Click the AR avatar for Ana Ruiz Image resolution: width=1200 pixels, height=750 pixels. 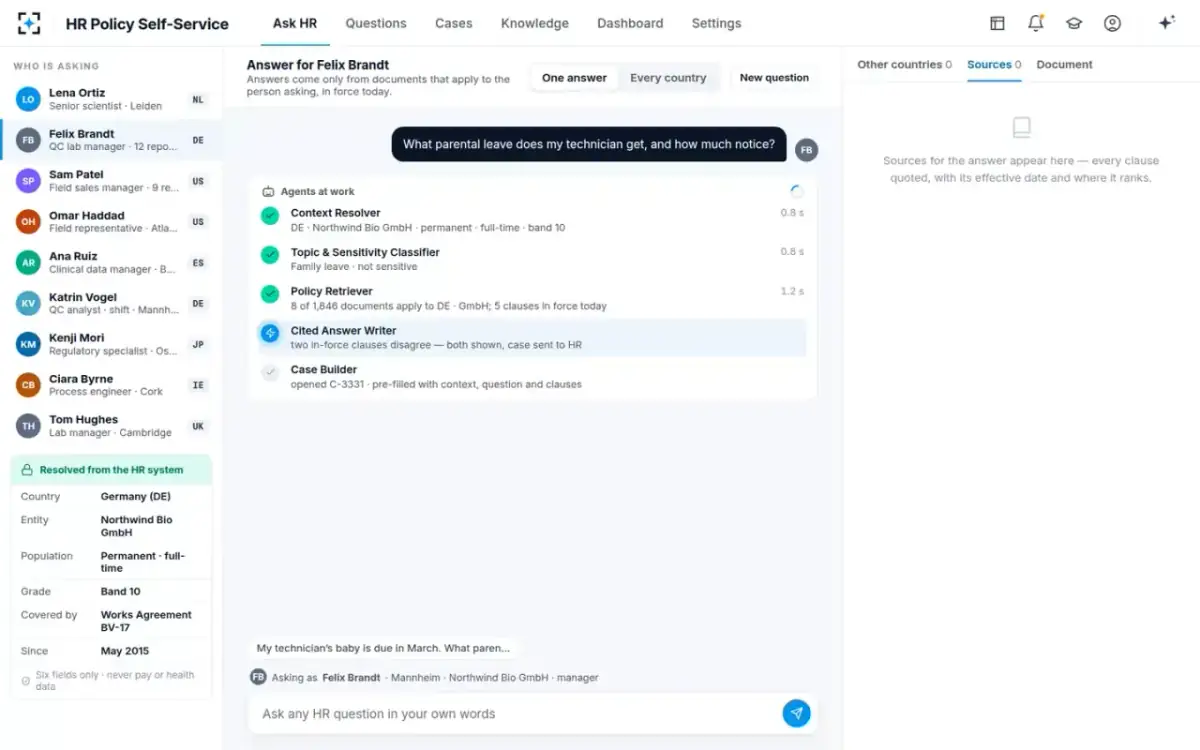tap(28, 263)
